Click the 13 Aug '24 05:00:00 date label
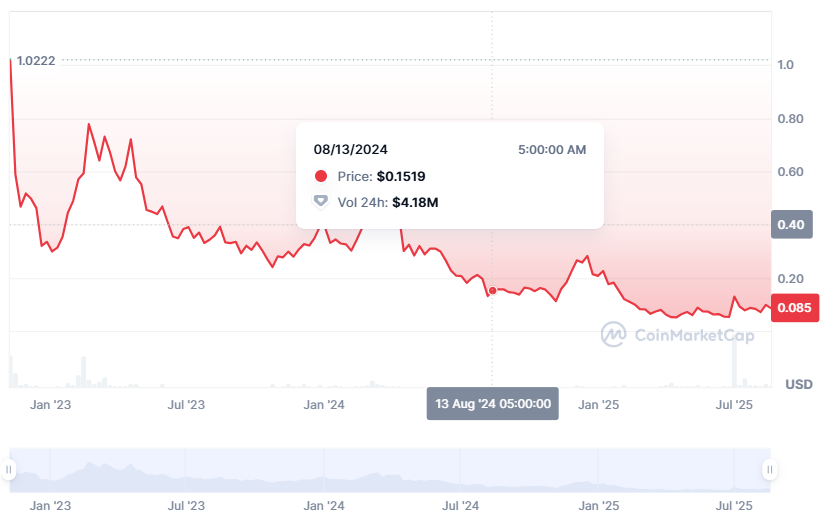 (492, 404)
